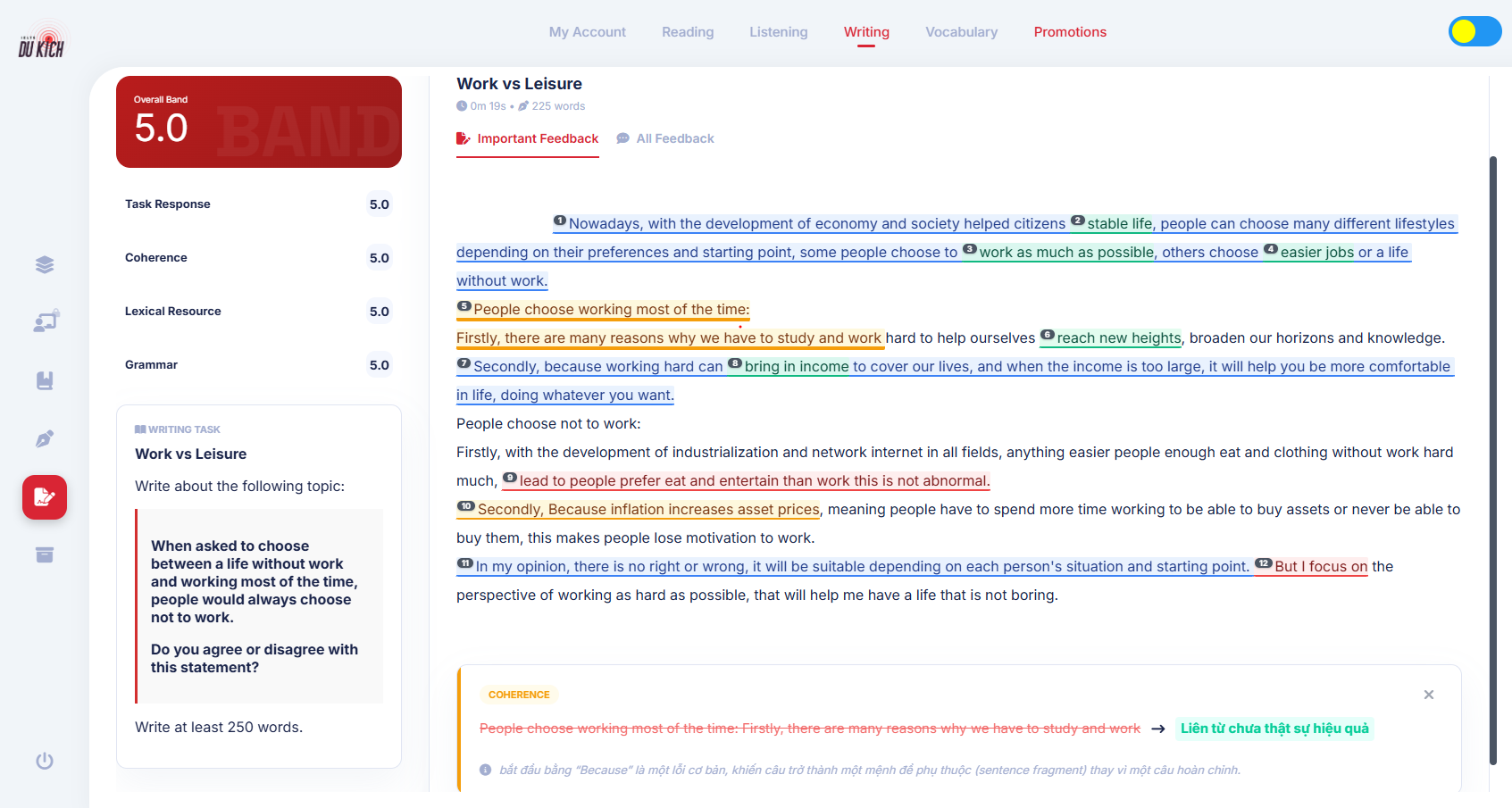The width and height of the screenshot is (1512, 808).
Task: Switch to the Important Feedback tab
Action: [x=528, y=138]
